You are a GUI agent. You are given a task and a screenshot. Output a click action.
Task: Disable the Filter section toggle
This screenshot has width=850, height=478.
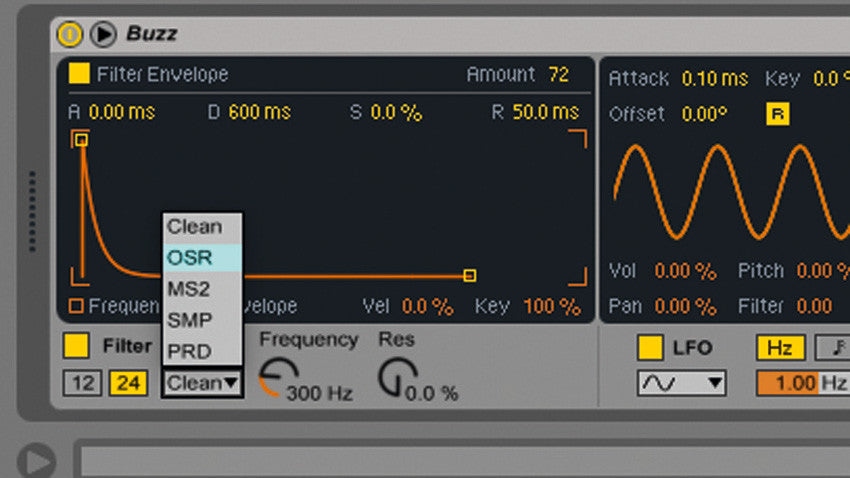pos(76,346)
